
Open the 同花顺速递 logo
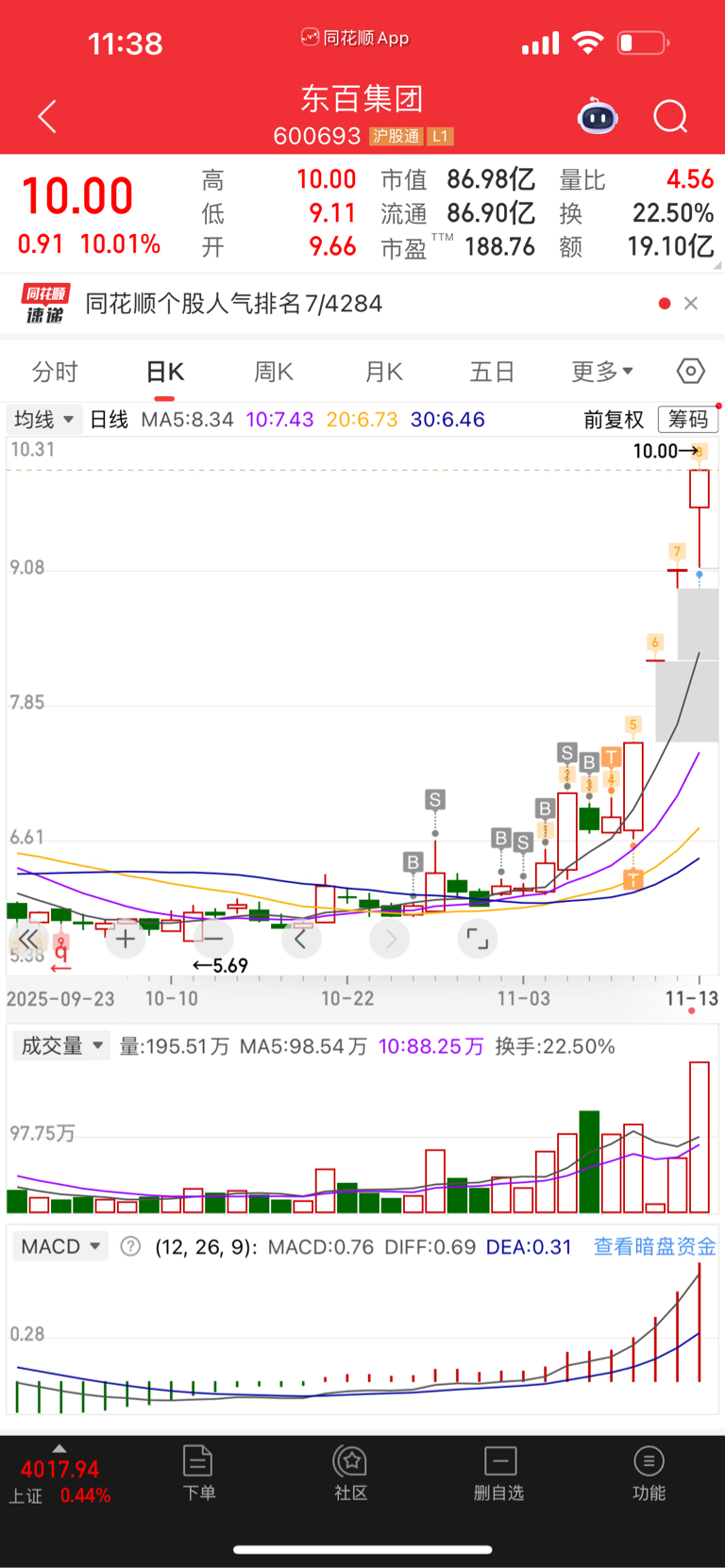43,304
